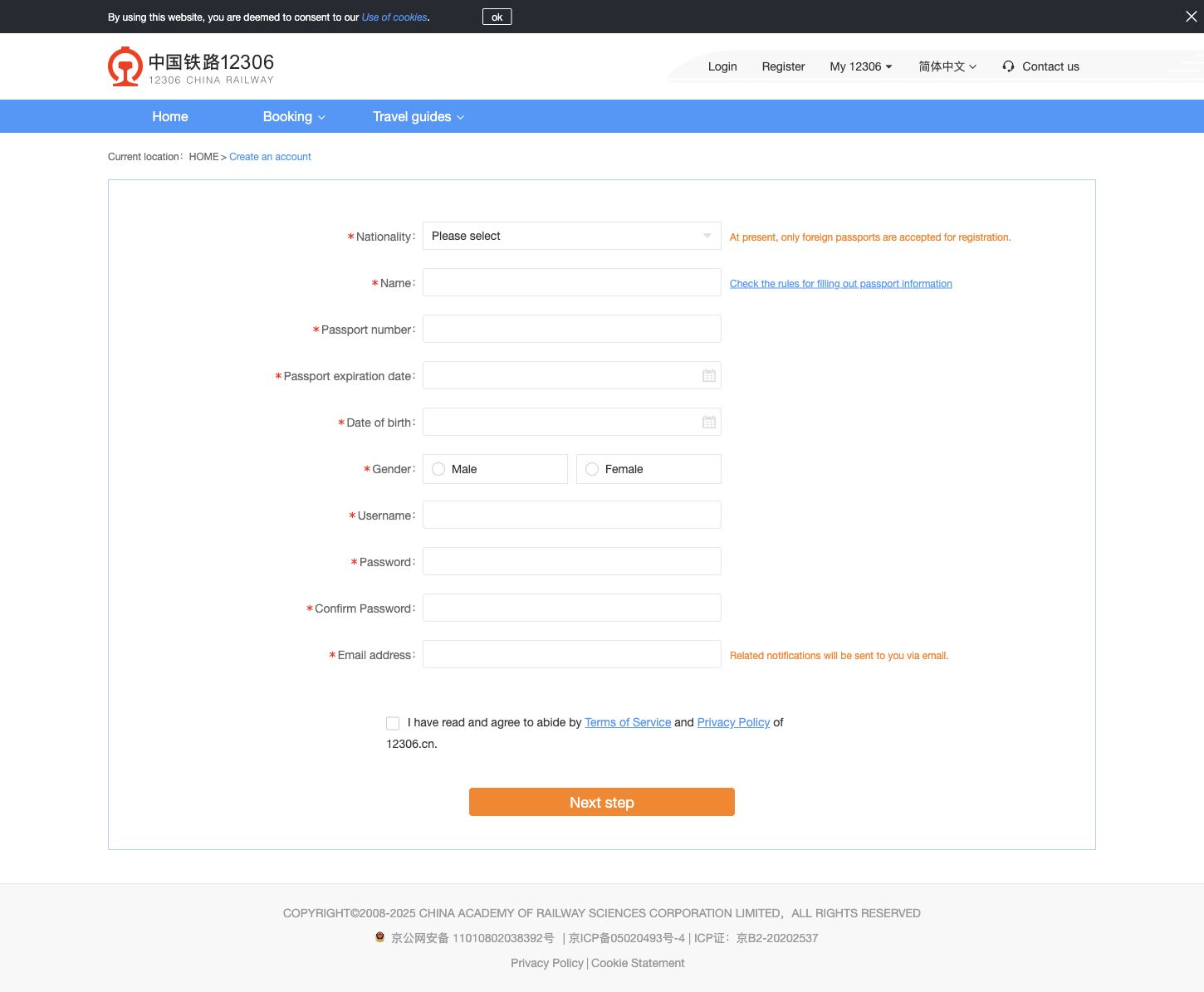Go to the Home tab
The height and width of the screenshot is (992, 1204).
click(x=170, y=116)
